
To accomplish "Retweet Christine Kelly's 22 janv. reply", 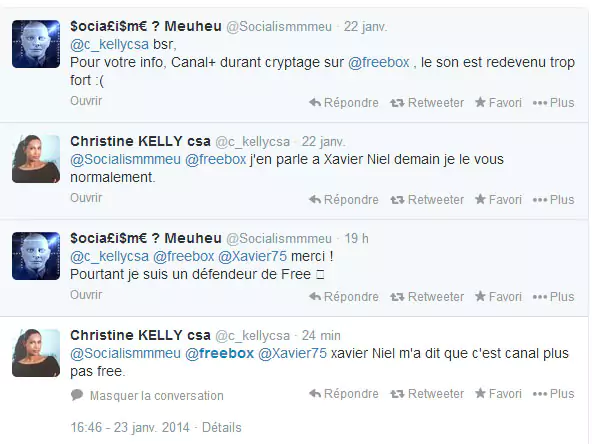I will (x=426, y=200).
